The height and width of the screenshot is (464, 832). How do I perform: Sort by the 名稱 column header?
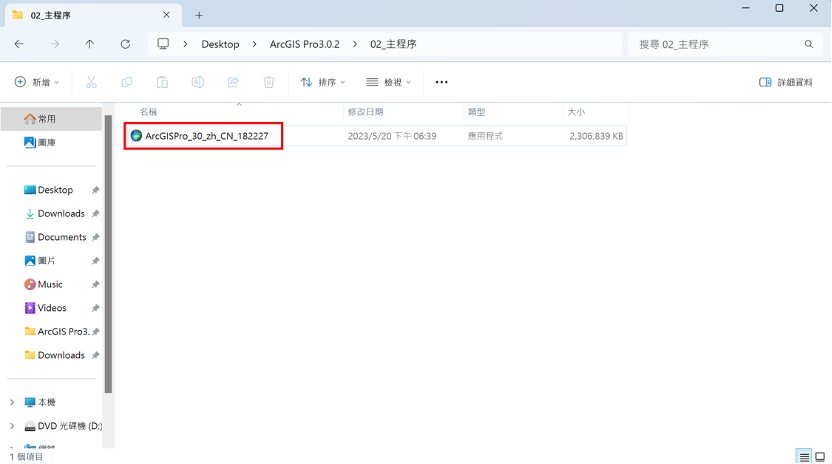148,112
